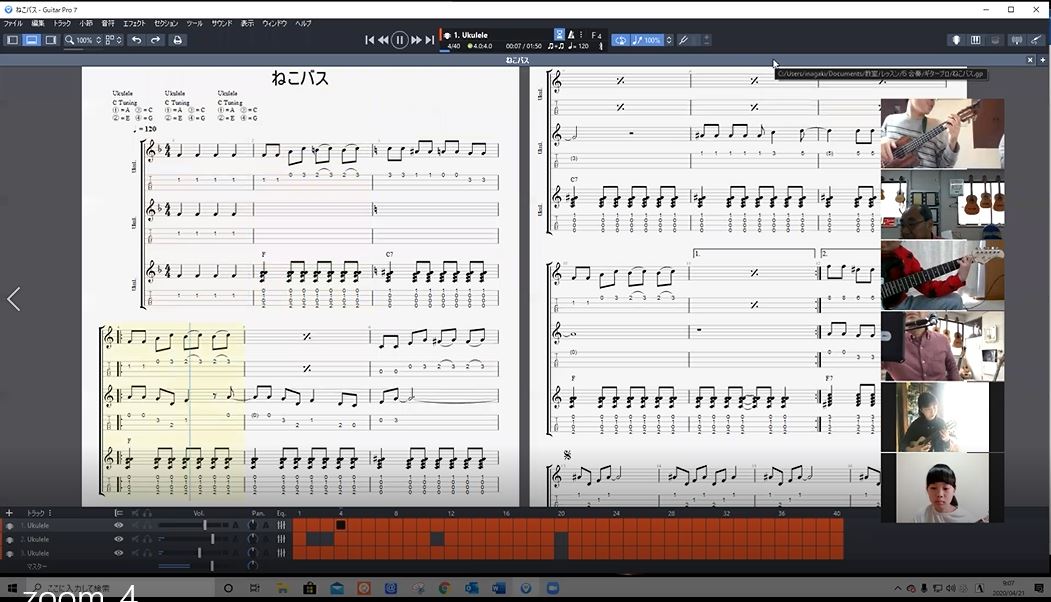Solo track 2. Ukulele with headphones

tap(147, 539)
